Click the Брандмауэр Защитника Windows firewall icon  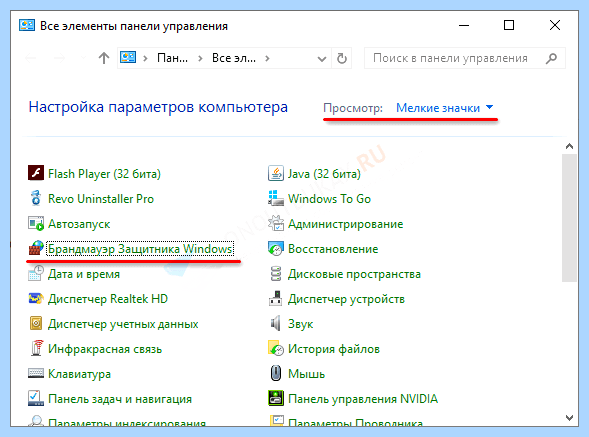36,248
